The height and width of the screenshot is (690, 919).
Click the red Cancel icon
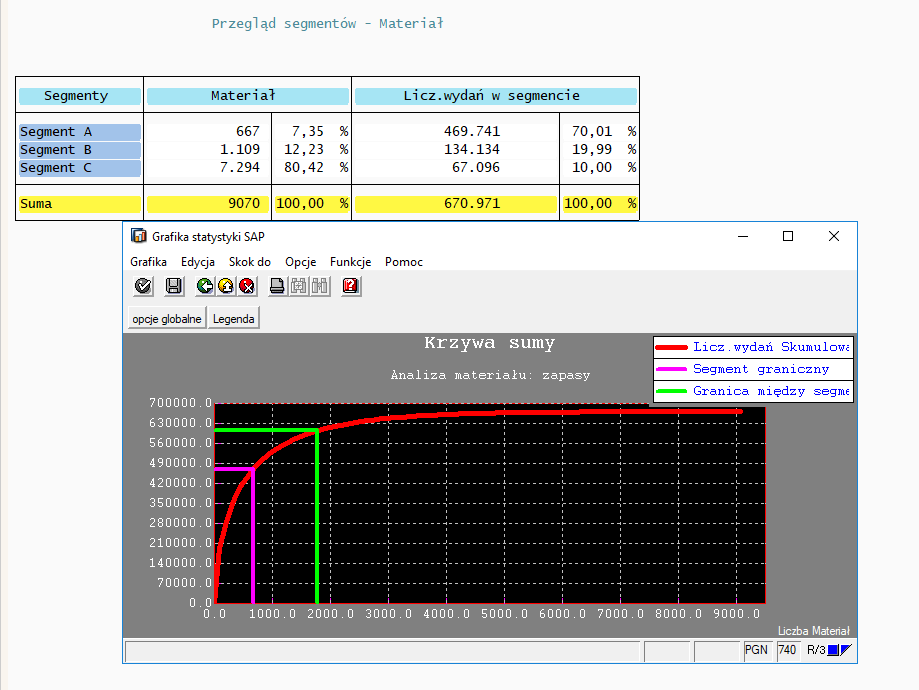point(247,286)
